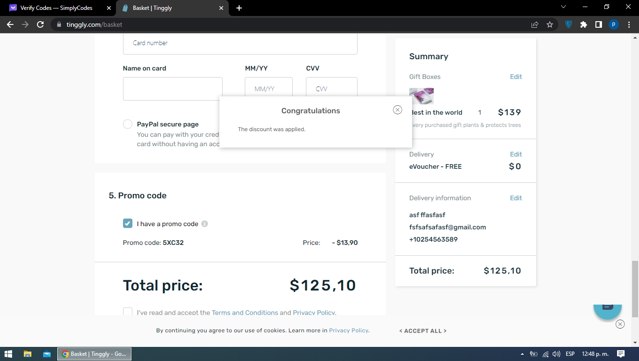Click the gift box thumbnail image
This screenshot has height=361, width=639.
(x=421, y=96)
